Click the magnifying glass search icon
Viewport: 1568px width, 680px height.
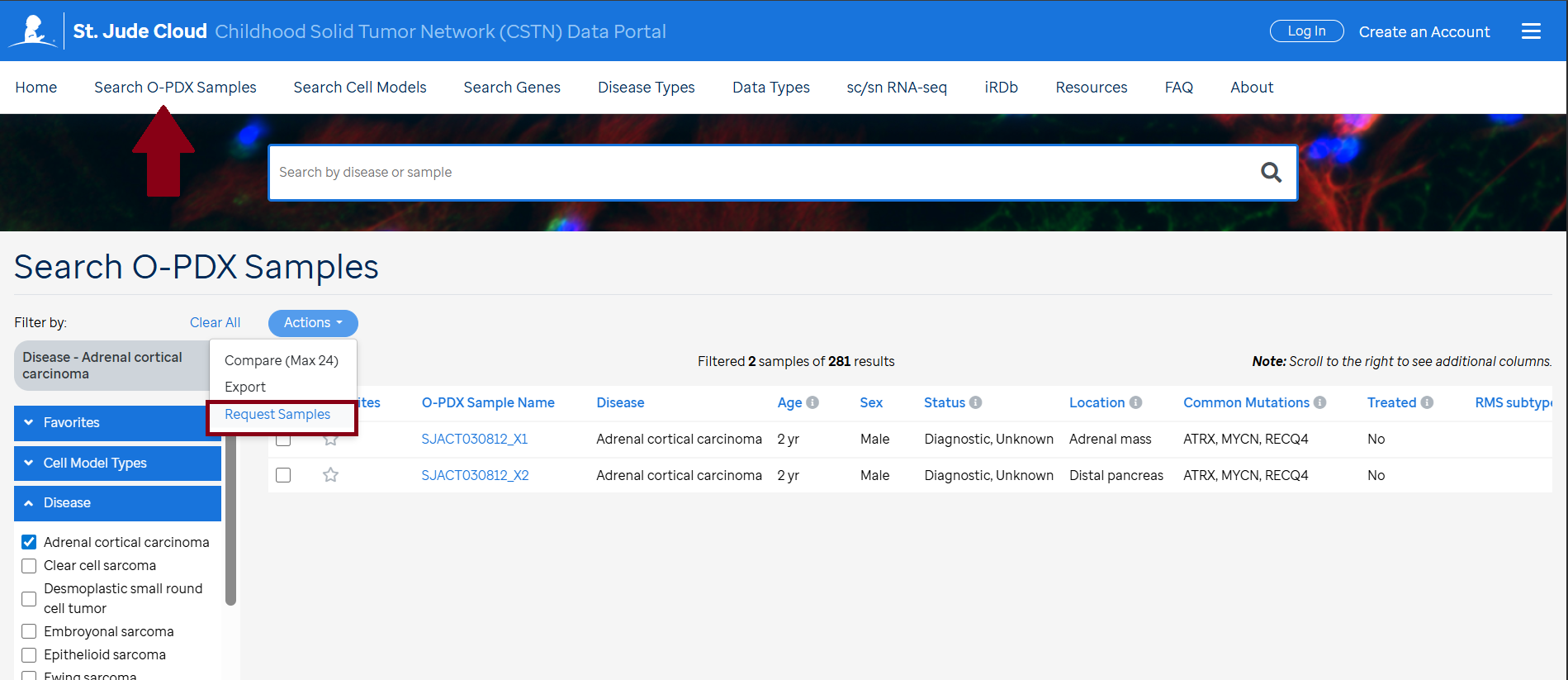[1271, 172]
